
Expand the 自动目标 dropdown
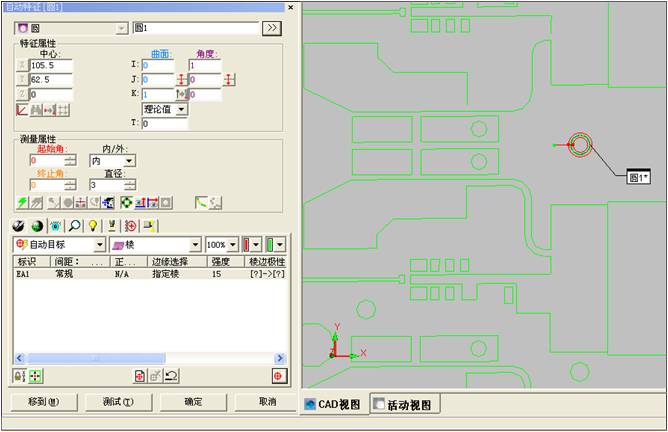[99, 244]
